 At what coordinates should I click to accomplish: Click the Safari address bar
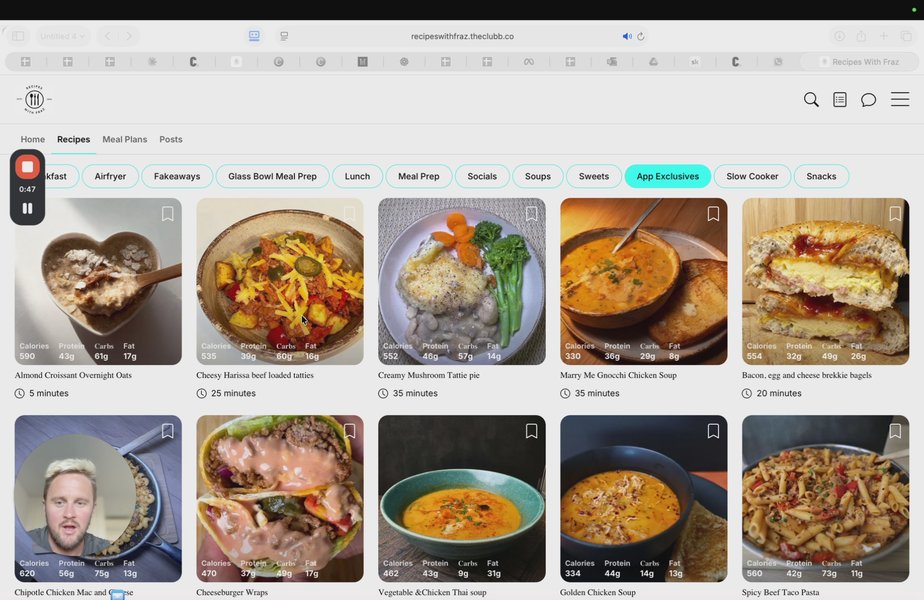[x=462, y=36]
